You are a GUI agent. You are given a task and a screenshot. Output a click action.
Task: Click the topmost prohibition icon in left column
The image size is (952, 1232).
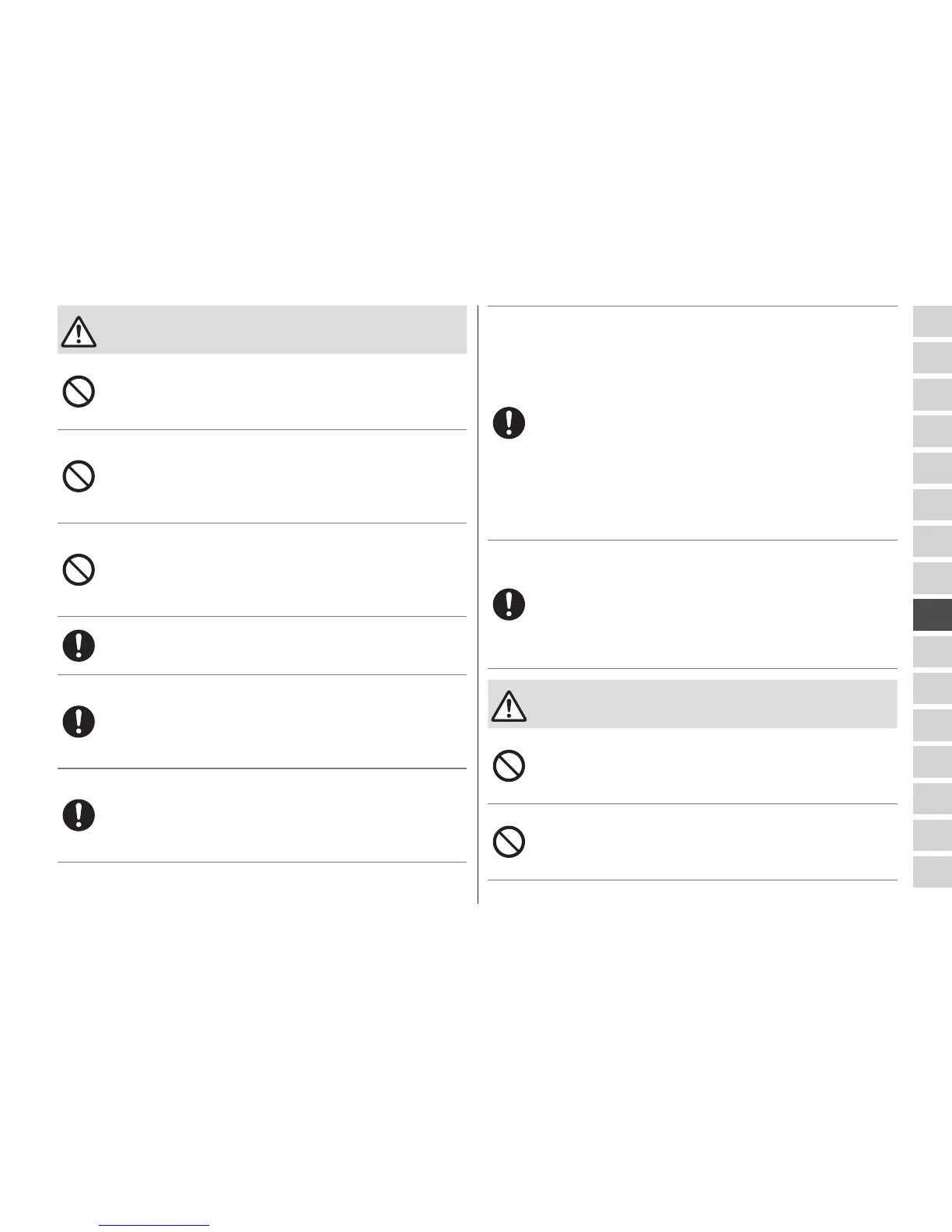79,391
